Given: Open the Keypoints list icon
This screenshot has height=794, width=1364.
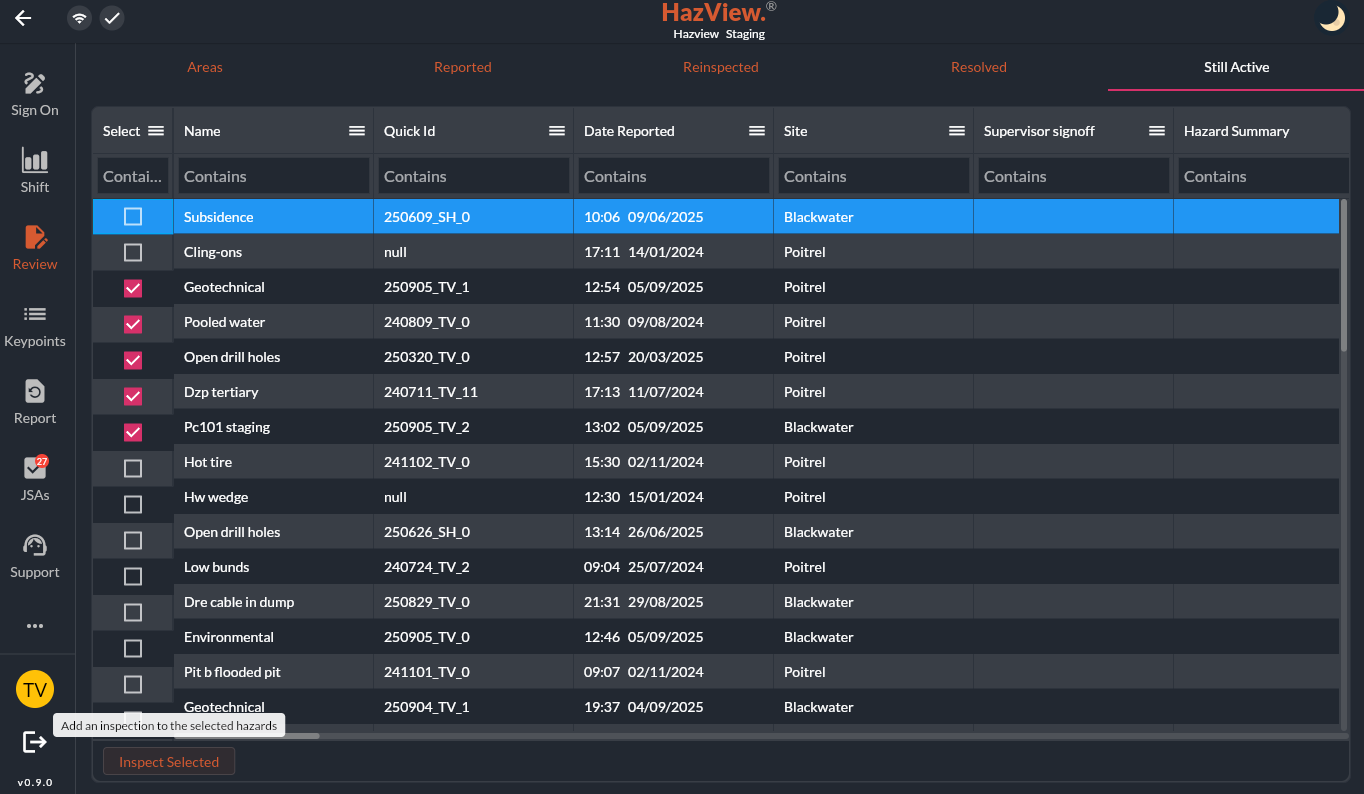Looking at the screenshot, I should [x=35, y=315].
